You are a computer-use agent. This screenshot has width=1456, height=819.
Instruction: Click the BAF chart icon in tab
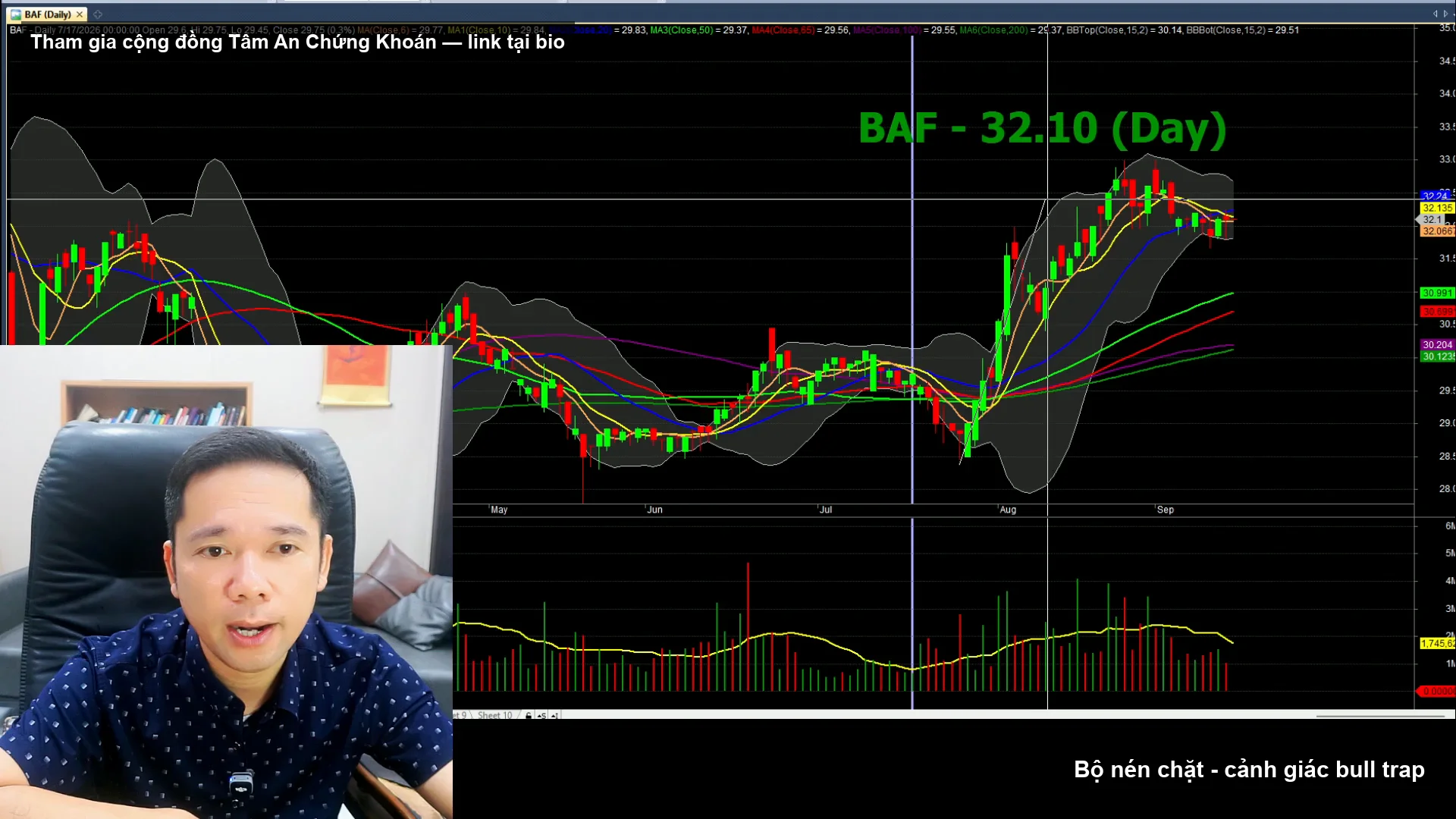(16, 14)
